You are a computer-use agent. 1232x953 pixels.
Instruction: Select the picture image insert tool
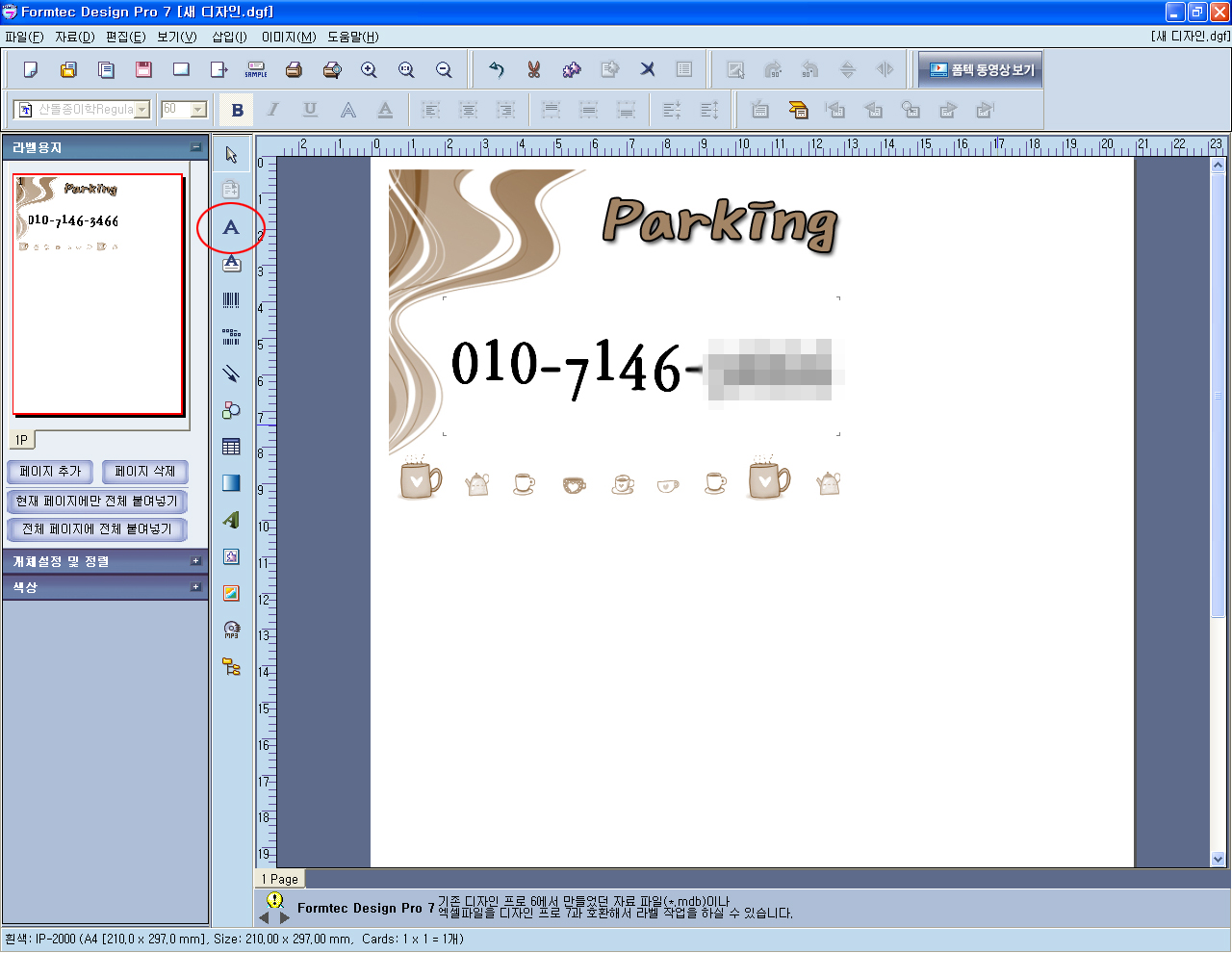[231, 593]
